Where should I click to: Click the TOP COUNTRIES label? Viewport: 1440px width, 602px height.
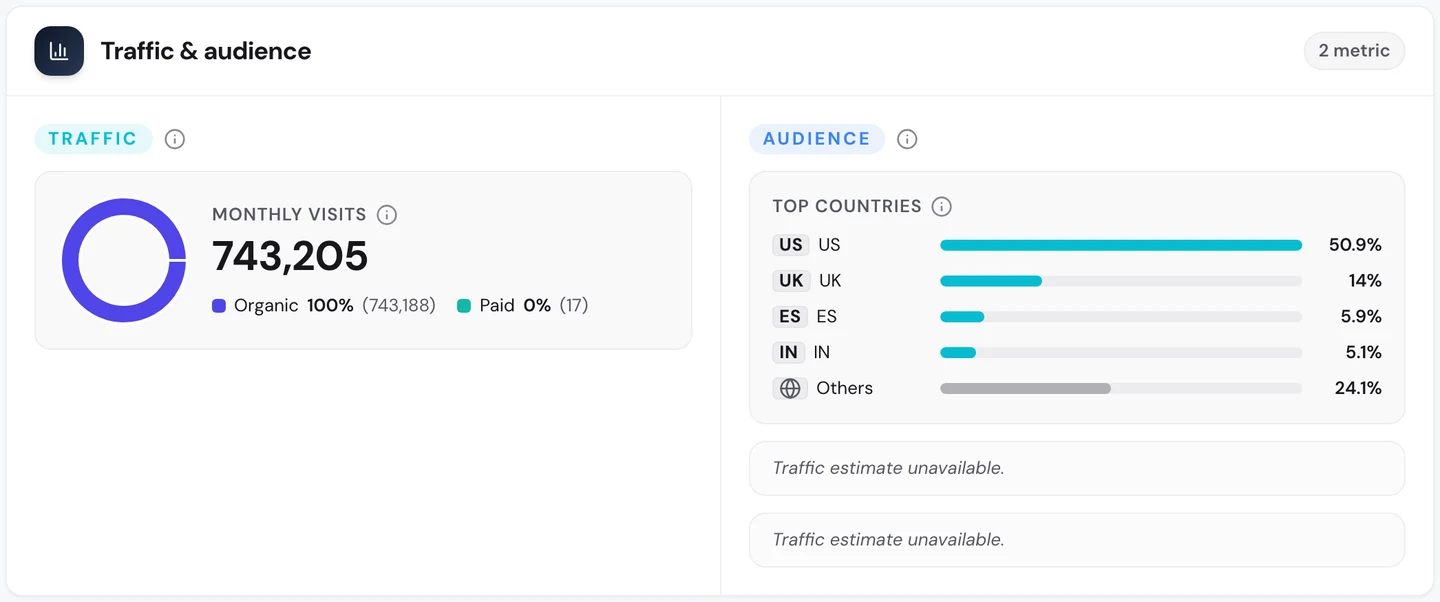point(847,207)
